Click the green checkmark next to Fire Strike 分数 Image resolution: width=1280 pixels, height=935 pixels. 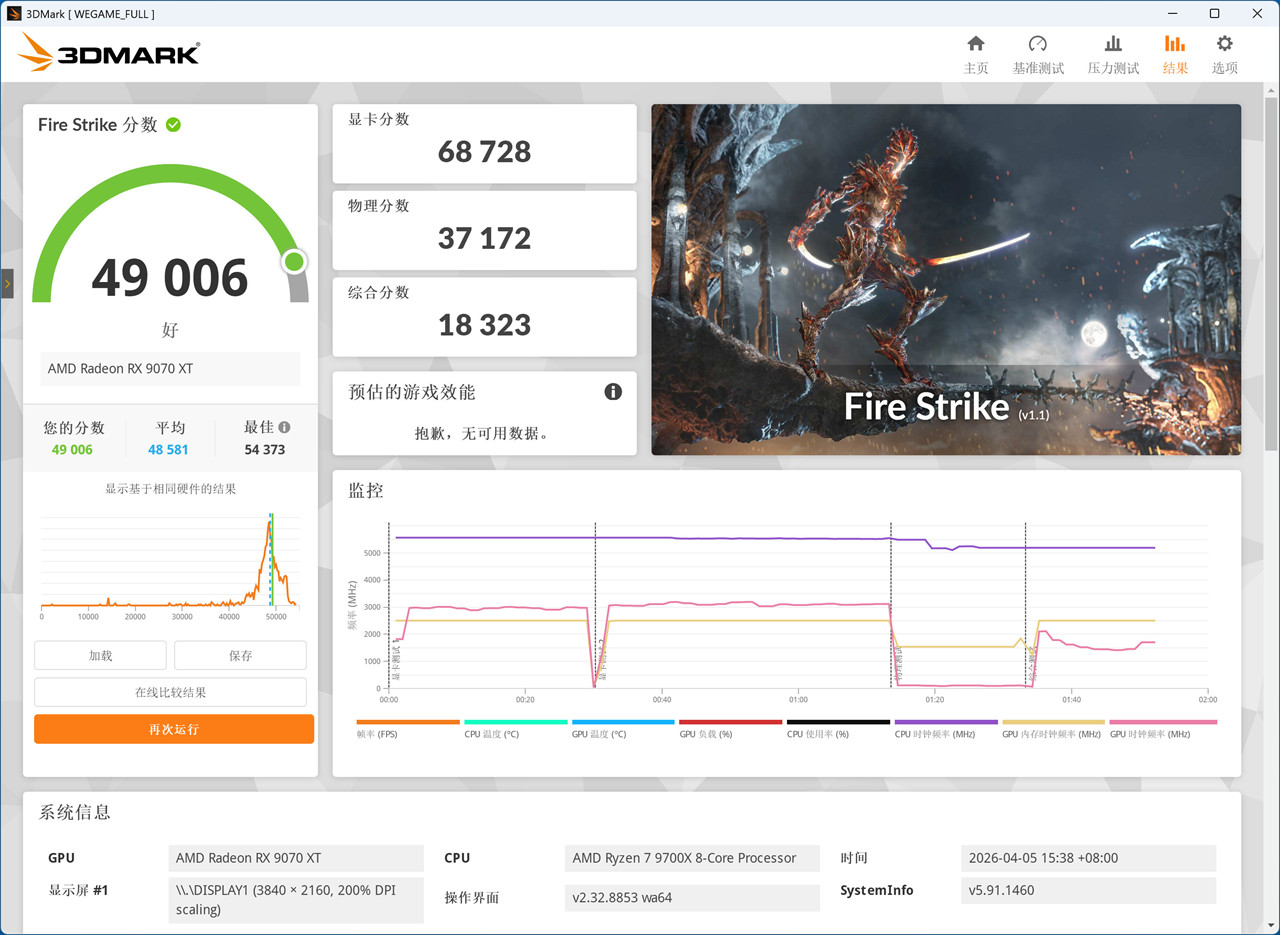point(172,124)
